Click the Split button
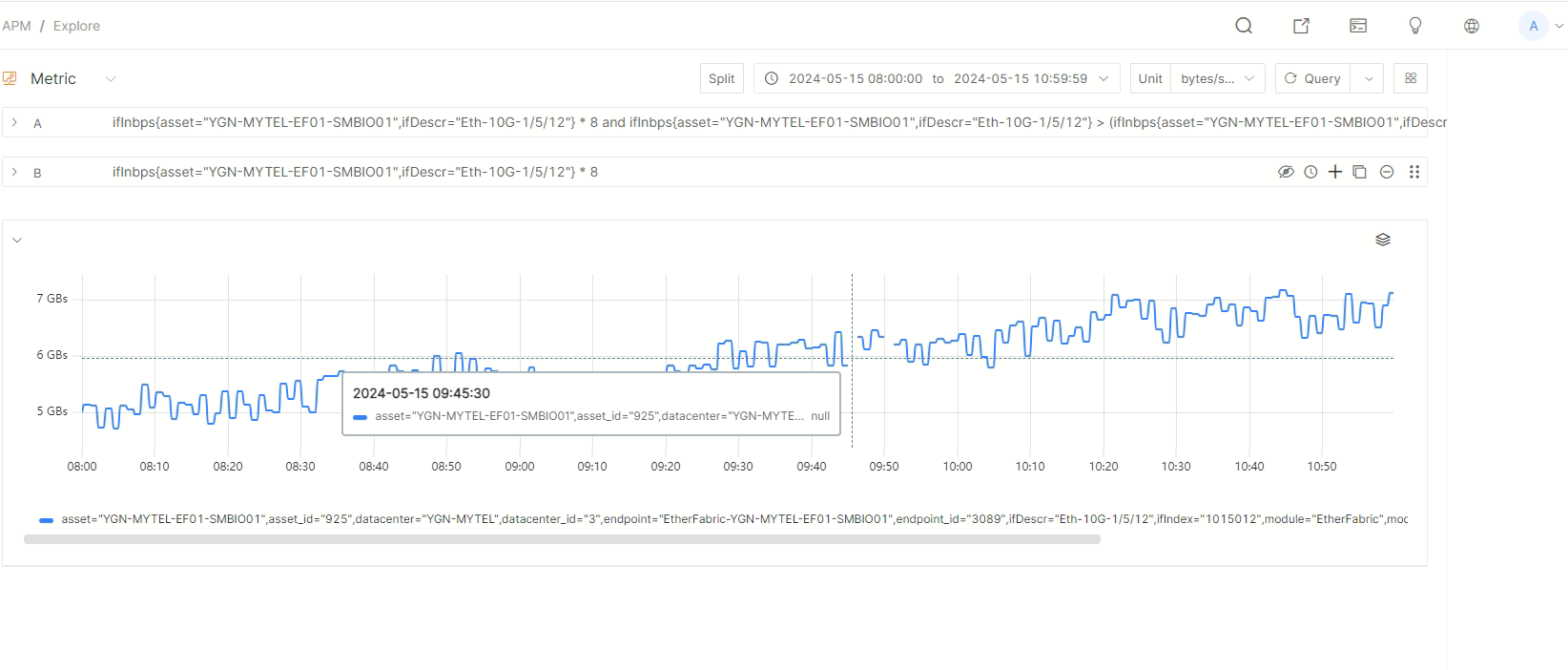The width and height of the screenshot is (1568, 670). [x=721, y=78]
